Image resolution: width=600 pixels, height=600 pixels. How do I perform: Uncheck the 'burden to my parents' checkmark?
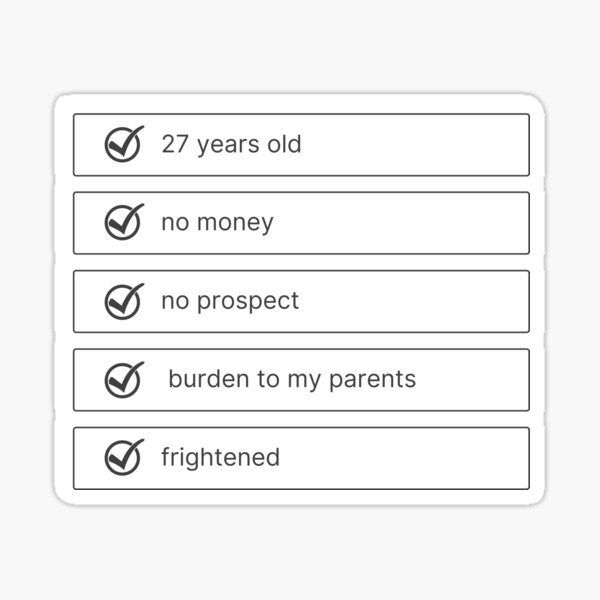[124, 380]
